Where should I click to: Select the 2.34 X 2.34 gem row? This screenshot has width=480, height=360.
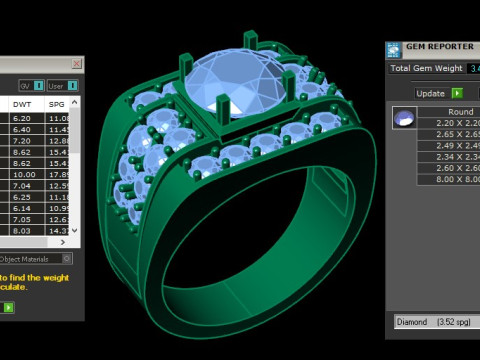pyautogui.click(x=449, y=157)
